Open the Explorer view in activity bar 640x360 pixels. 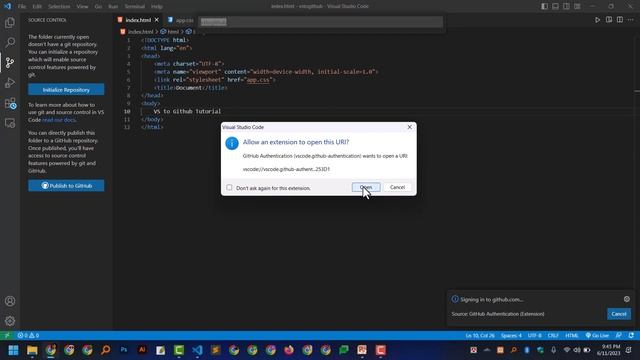10,22
